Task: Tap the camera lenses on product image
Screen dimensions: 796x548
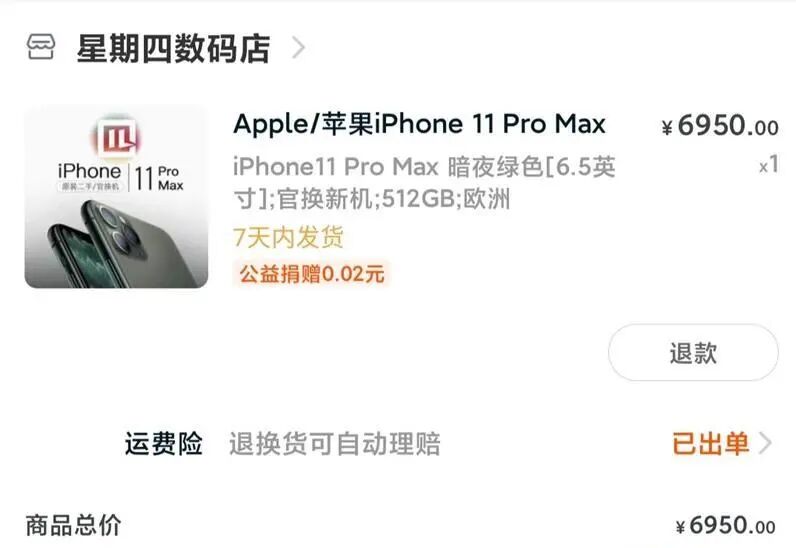Action: [x=118, y=226]
